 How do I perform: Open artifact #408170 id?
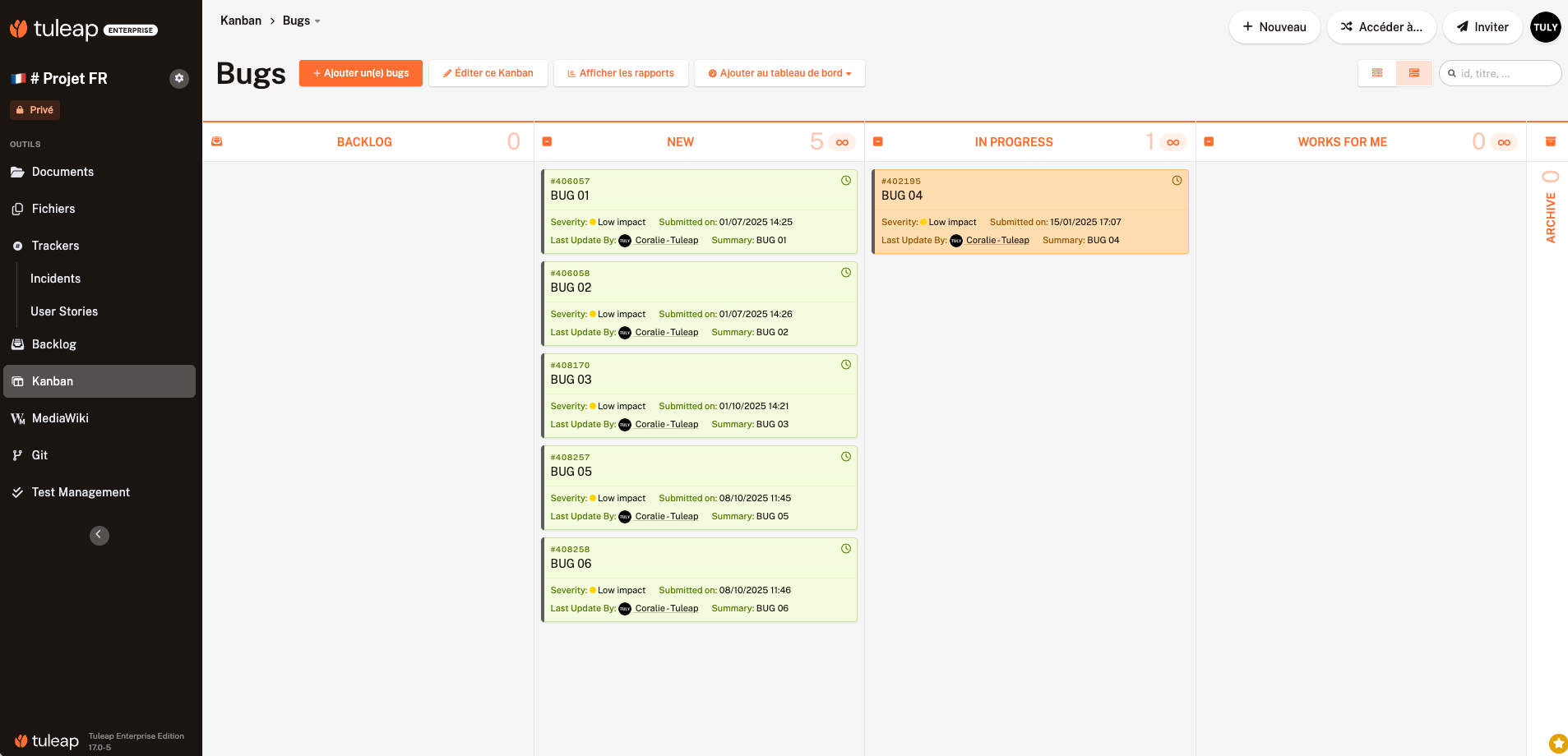(x=571, y=366)
